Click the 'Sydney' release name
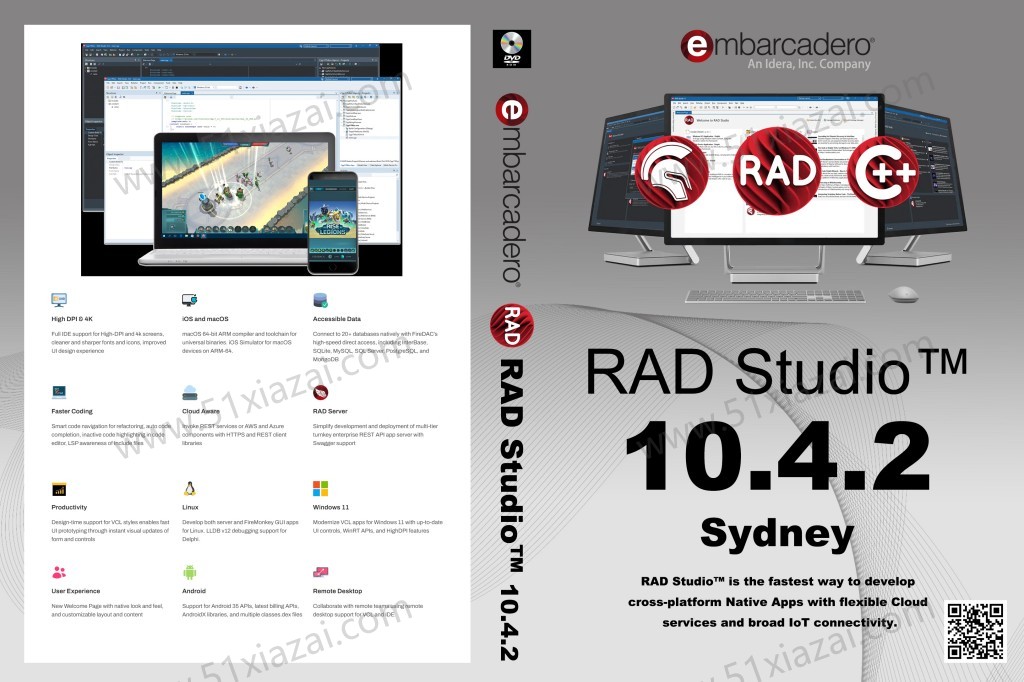Screen dimensions: 1024x682 (776, 534)
